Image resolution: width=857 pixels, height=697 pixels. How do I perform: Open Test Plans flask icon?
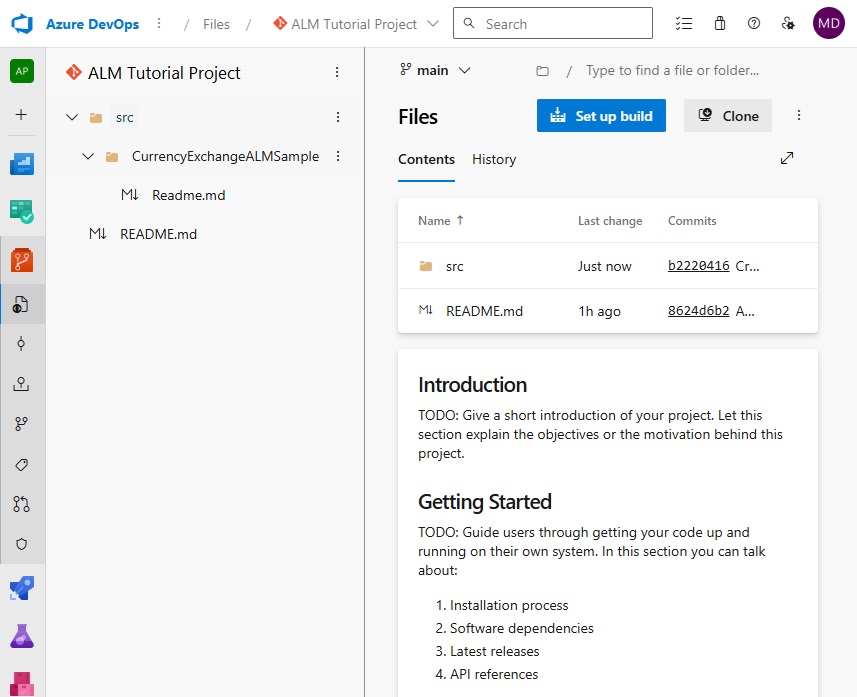tap(22, 636)
